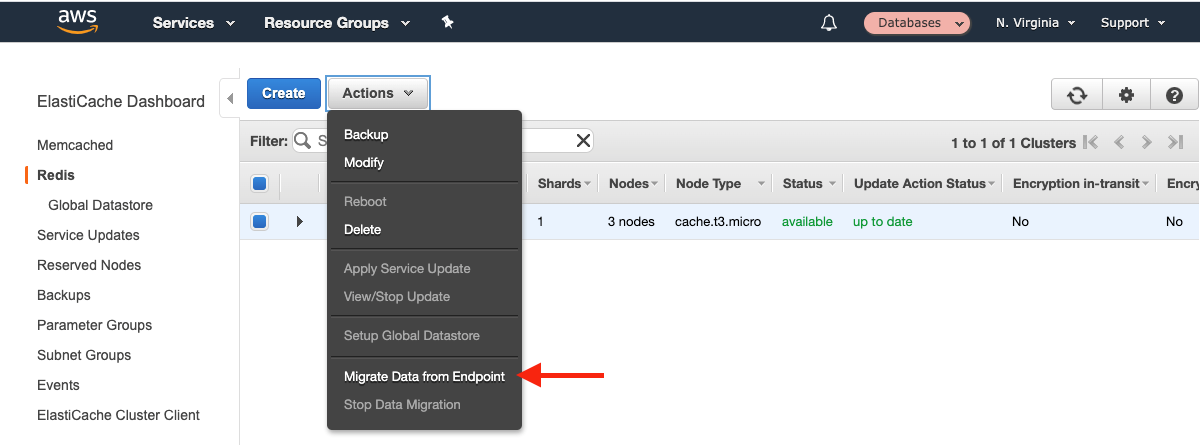Choose Modify from Actions menu

pyautogui.click(x=364, y=162)
